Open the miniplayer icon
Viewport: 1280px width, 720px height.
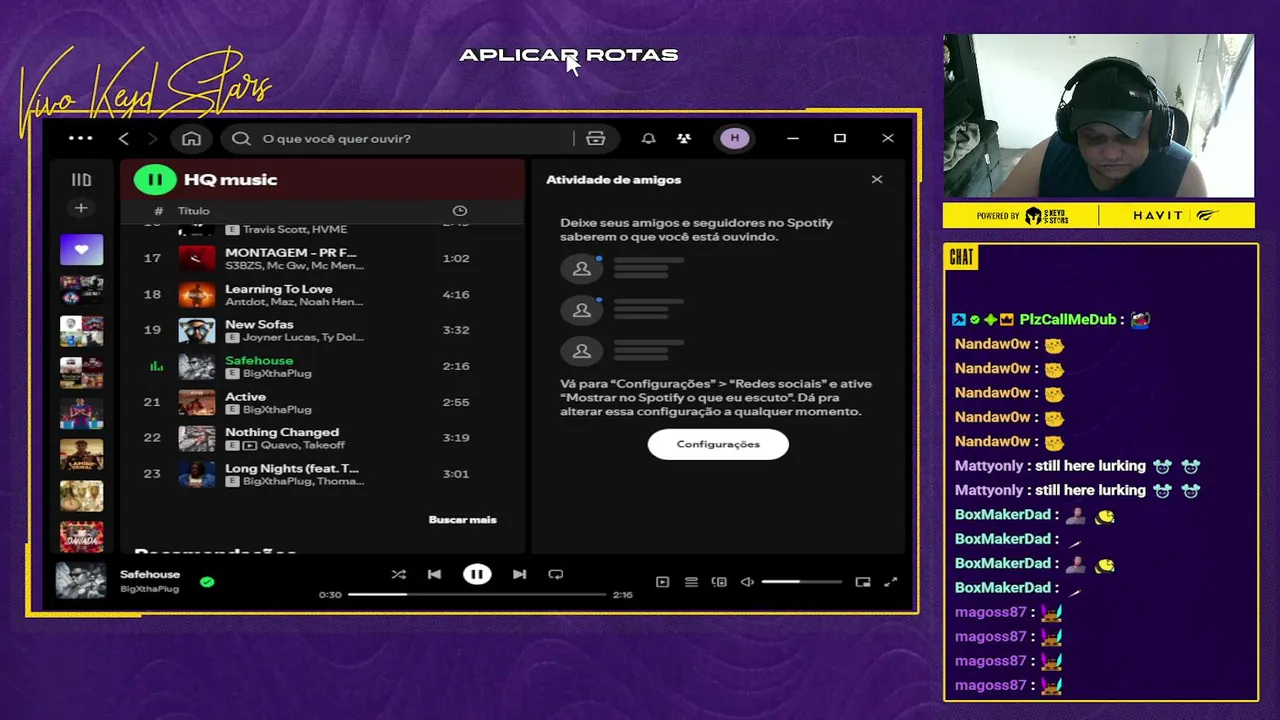pyautogui.click(x=863, y=582)
